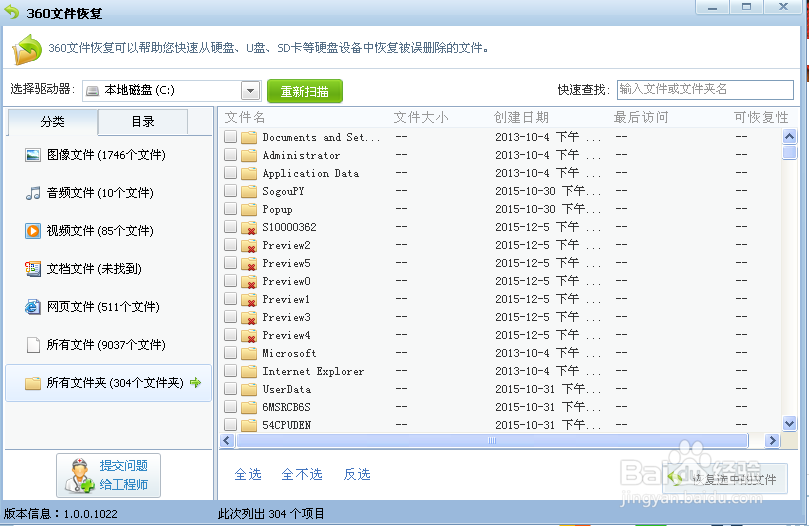This screenshot has height=526, width=809.
Task: Select 图像文件 (1746个文件) category
Action: (x=106, y=155)
